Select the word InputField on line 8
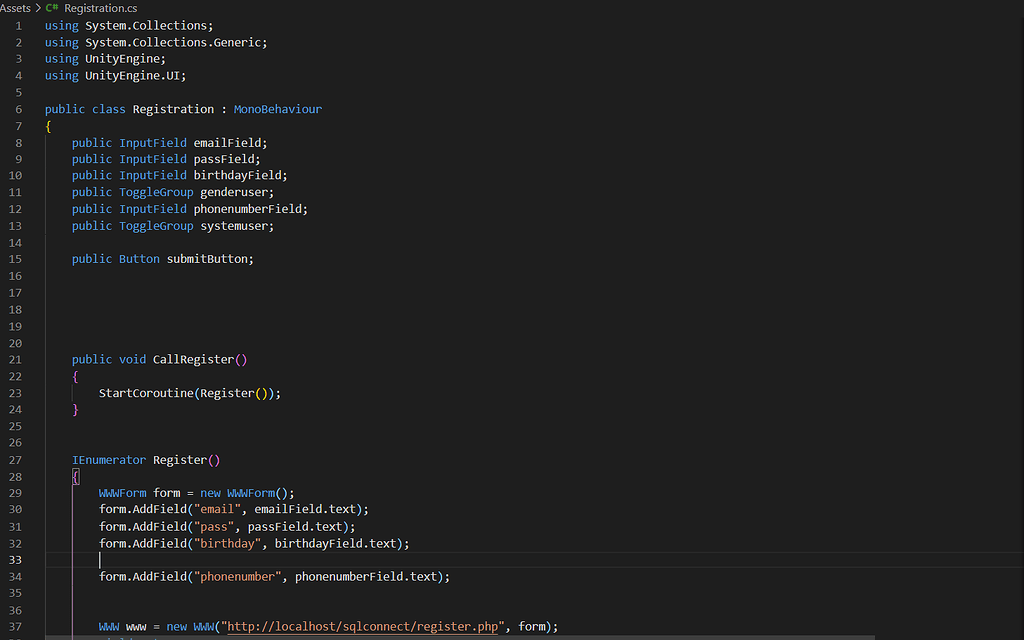 click(152, 142)
